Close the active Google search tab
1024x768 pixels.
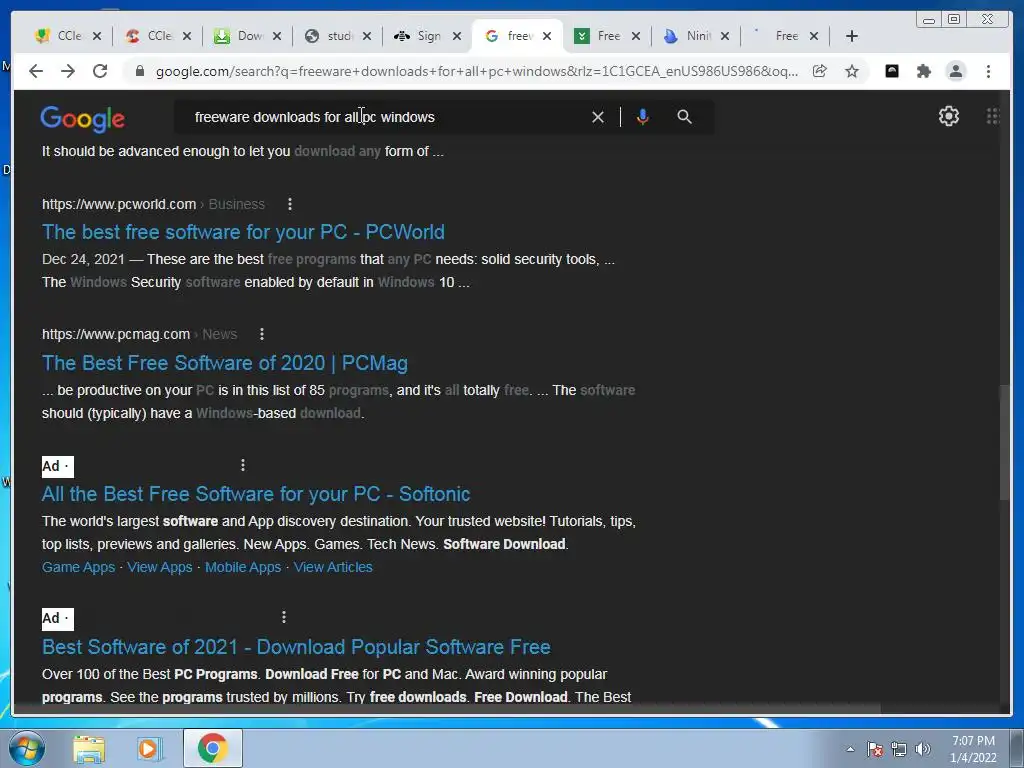click(547, 36)
